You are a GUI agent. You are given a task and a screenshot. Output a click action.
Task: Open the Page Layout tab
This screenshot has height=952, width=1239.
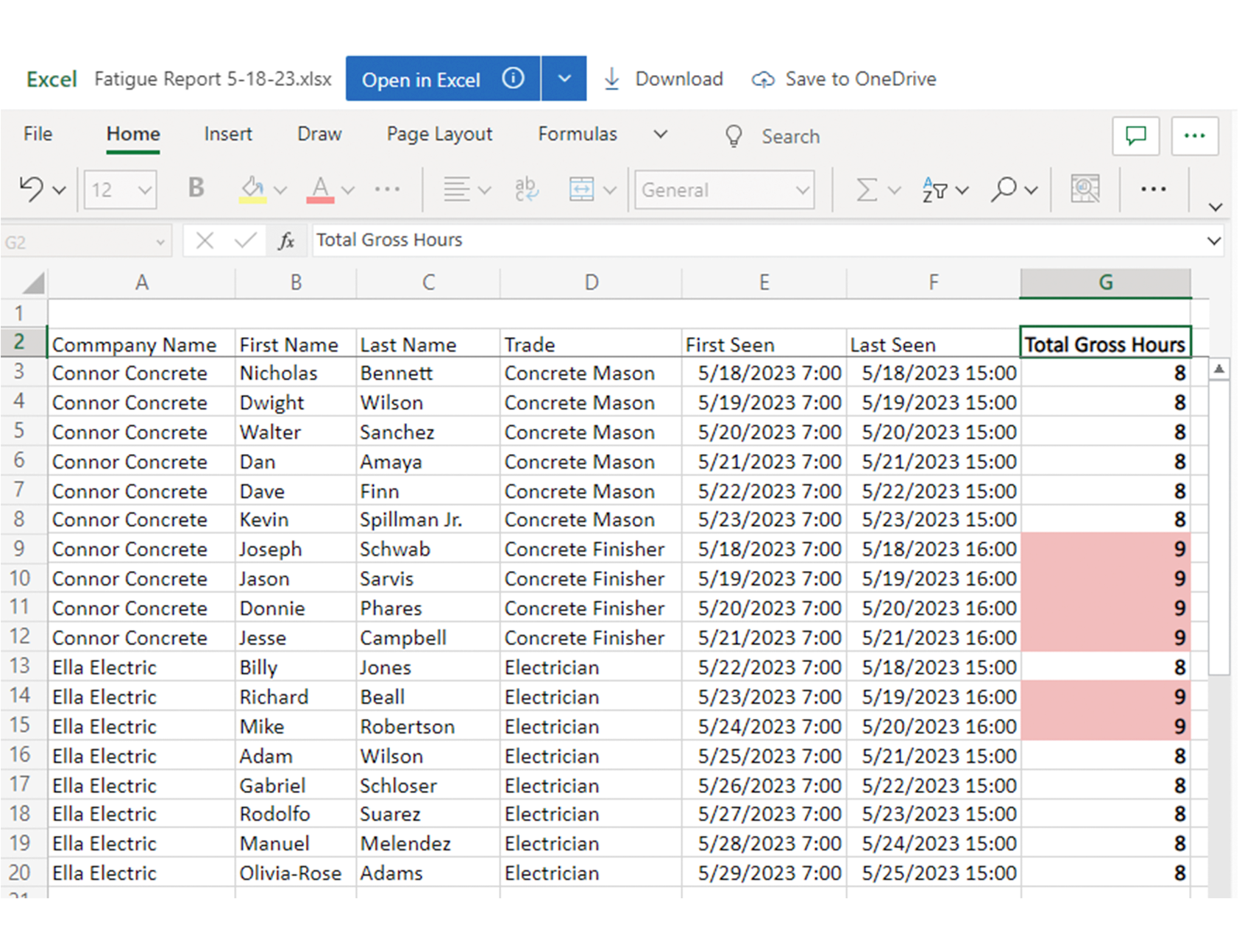point(439,134)
